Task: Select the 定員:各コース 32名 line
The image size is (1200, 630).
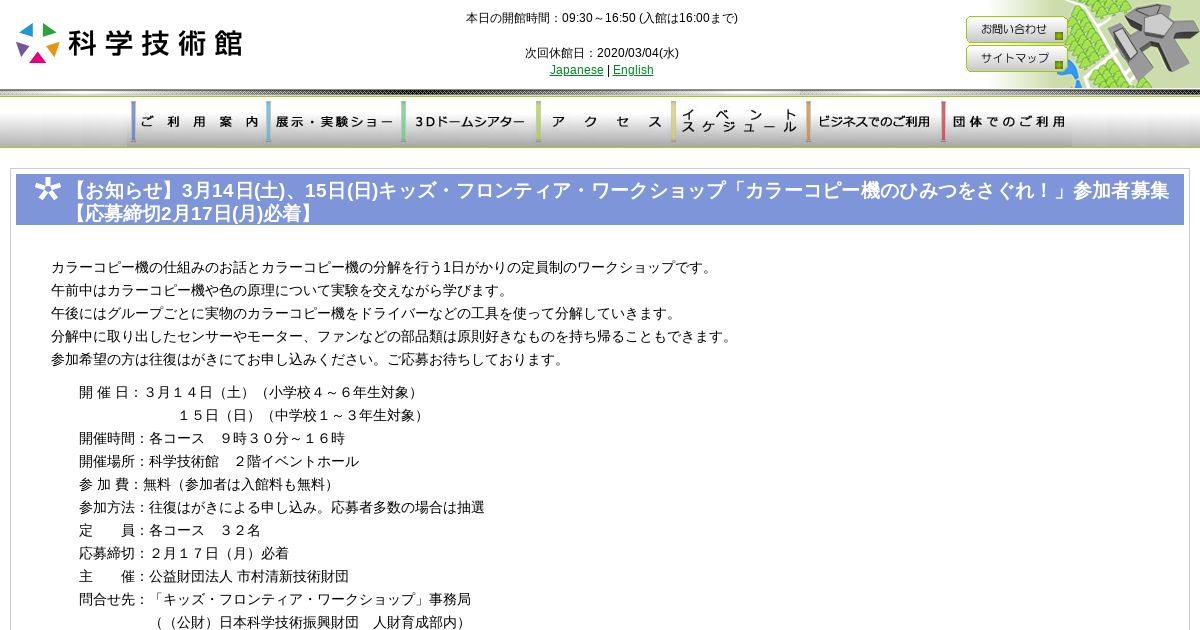Action: 170,530
